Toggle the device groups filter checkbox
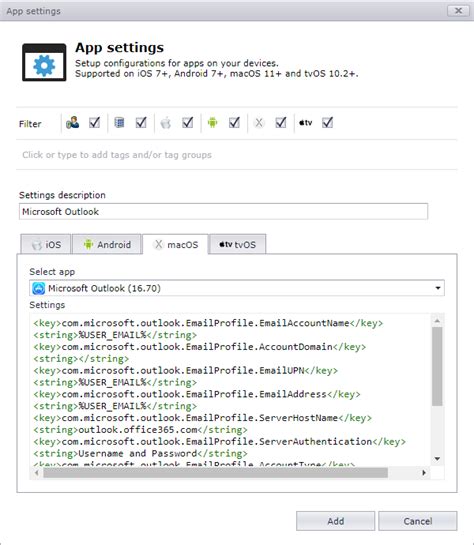Viewport: 474px width, 545px height. click(141, 122)
